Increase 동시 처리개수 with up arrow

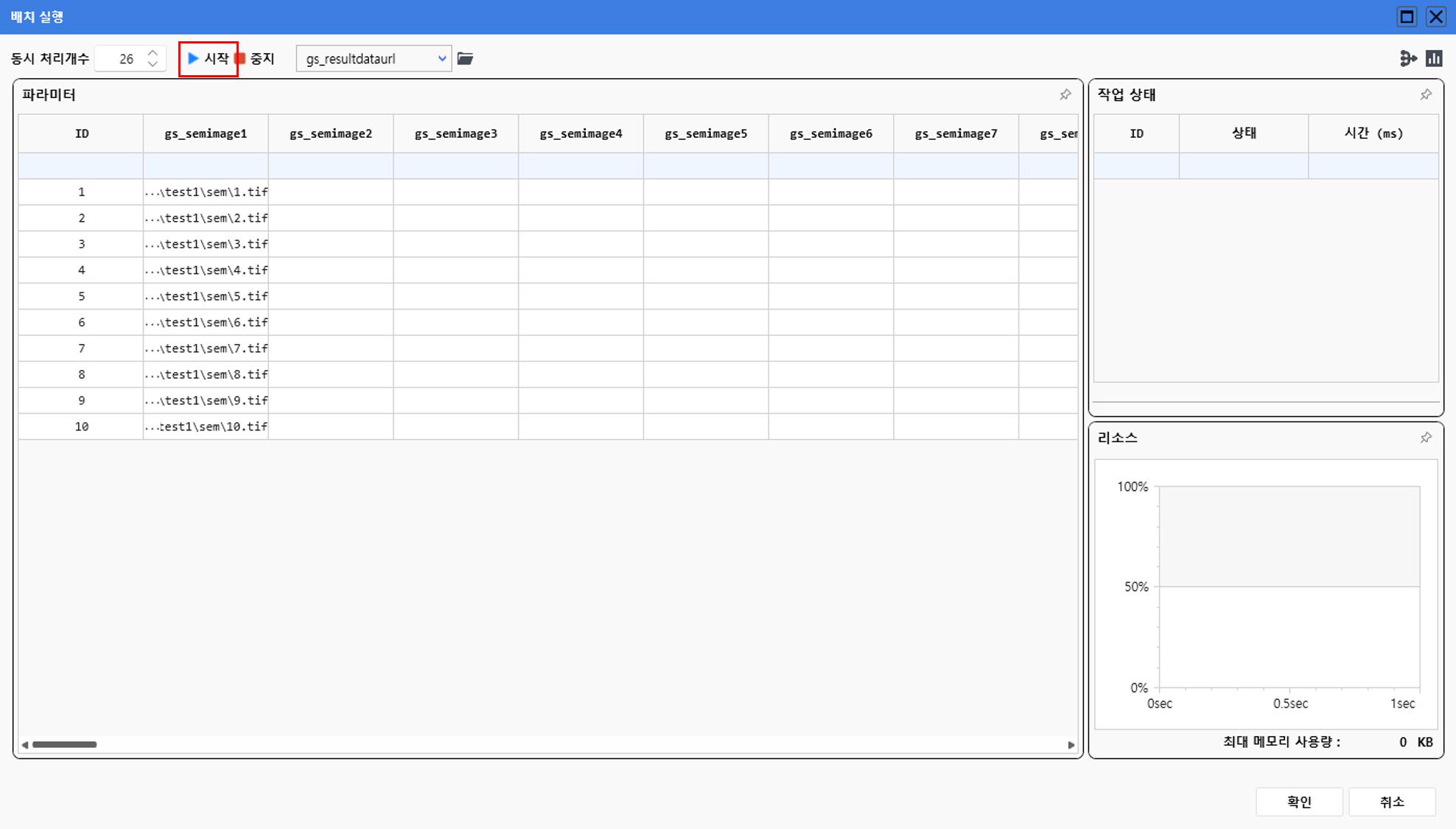153,53
